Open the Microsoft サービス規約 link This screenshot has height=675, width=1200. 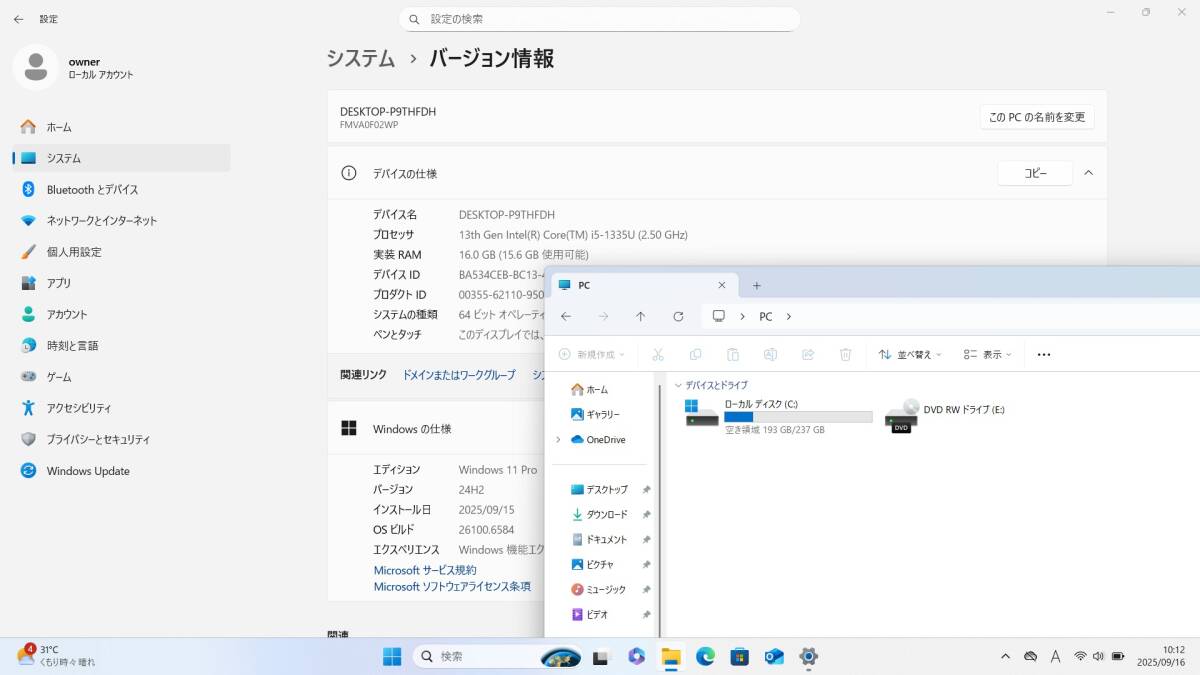tap(425, 569)
